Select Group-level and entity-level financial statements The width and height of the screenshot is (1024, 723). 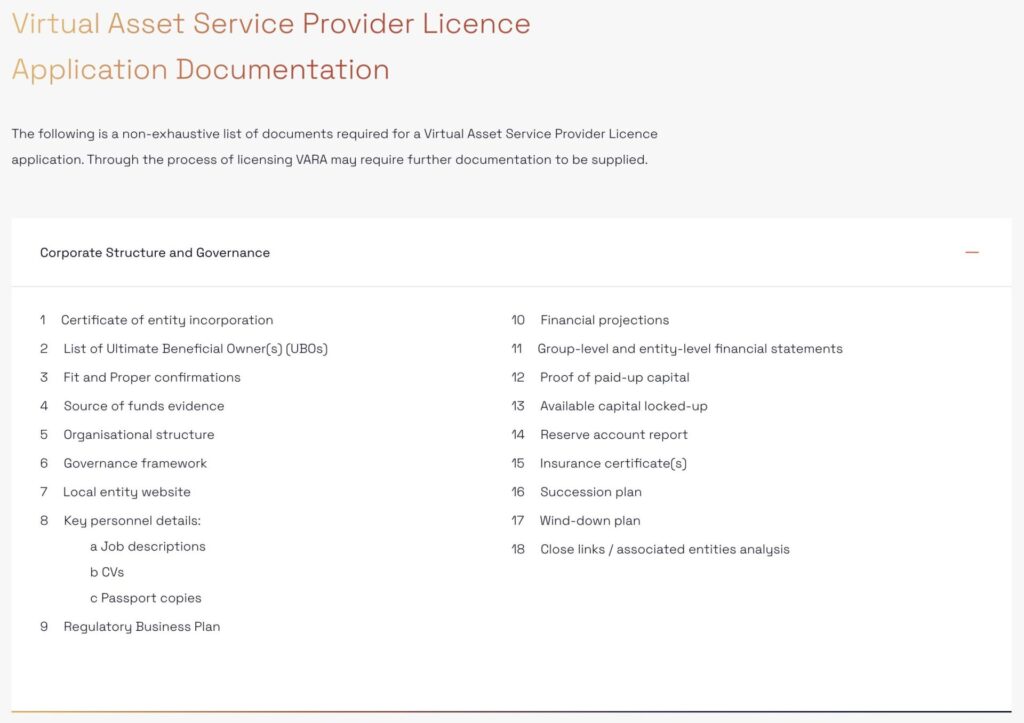tap(690, 349)
